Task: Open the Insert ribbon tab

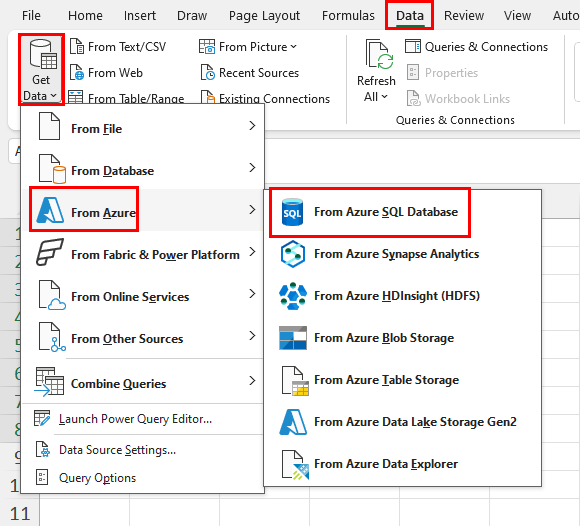Action: [x=140, y=16]
